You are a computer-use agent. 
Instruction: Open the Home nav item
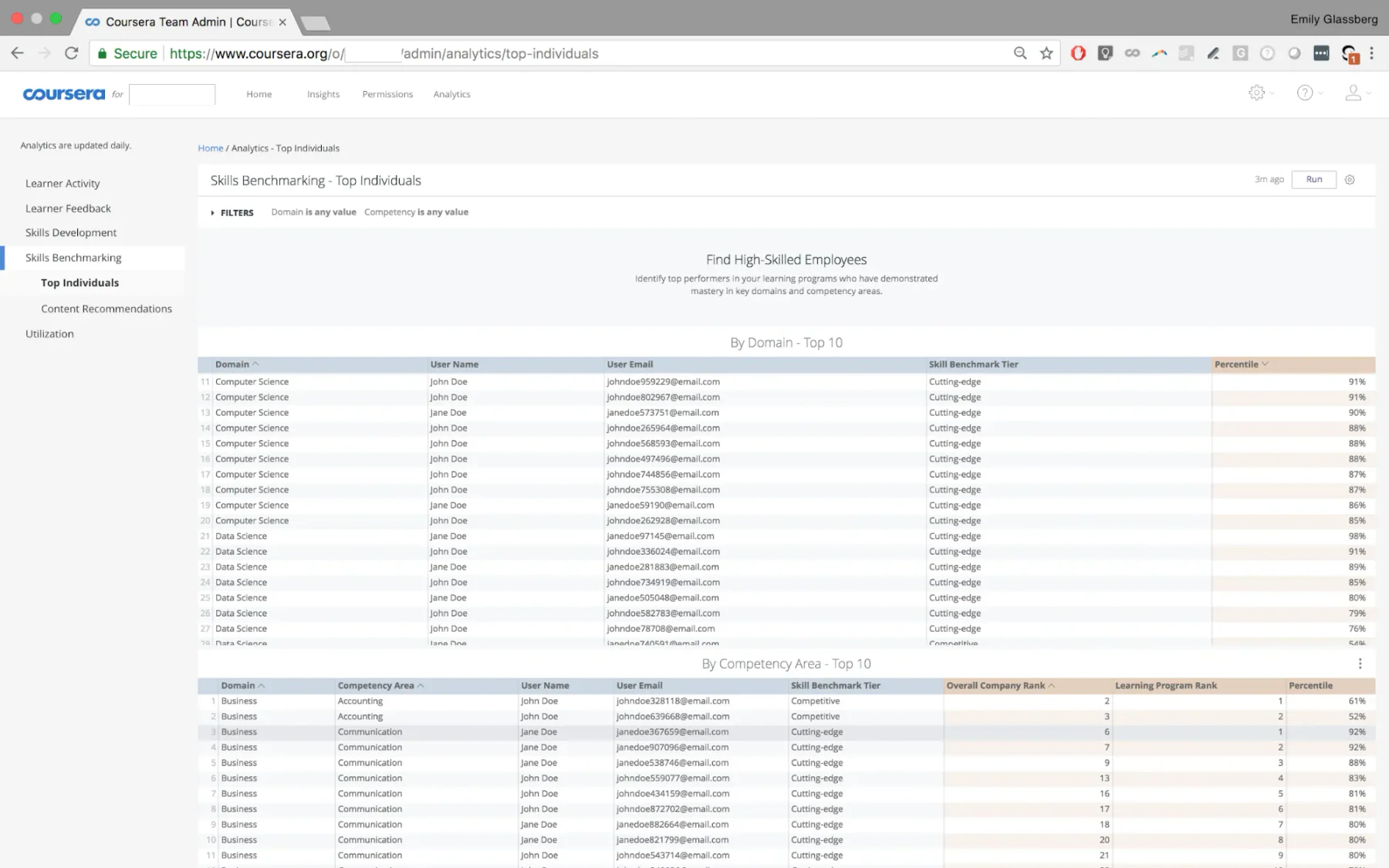click(x=259, y=94)
